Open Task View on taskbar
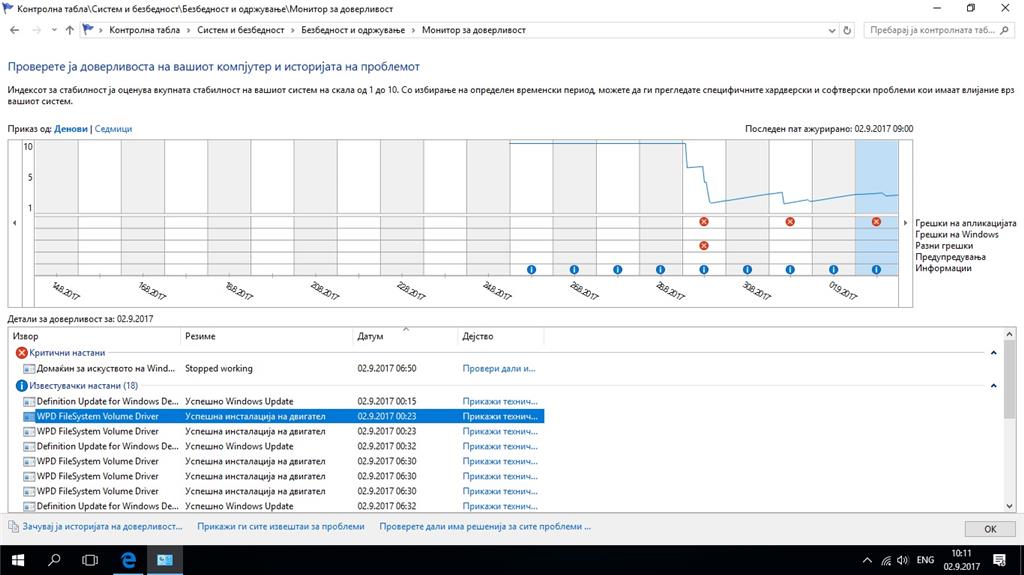 pyautogui.click(x=90, y=560)
